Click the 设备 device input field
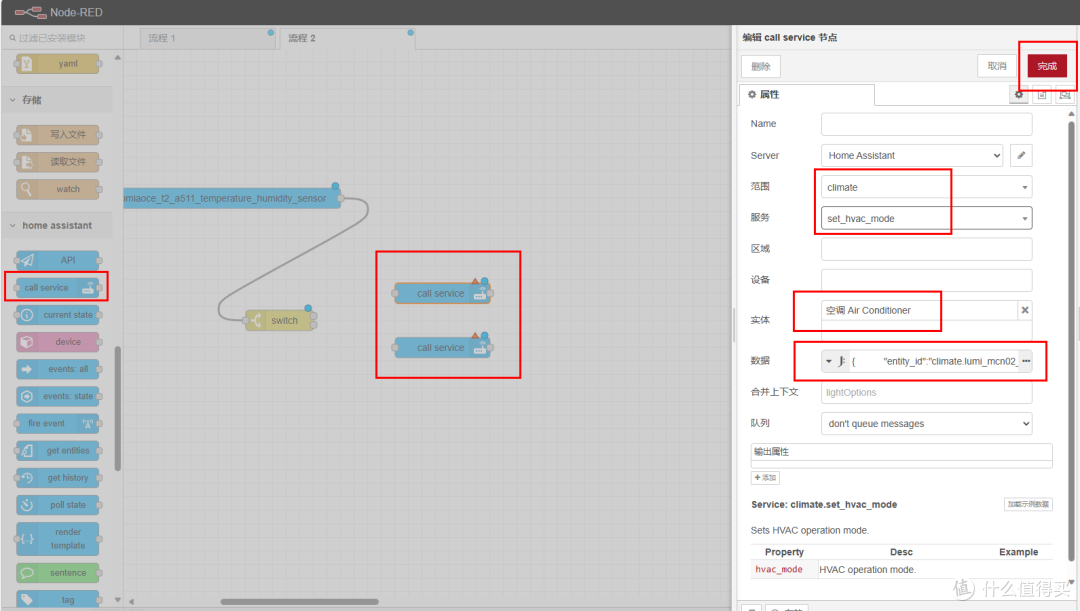 [926, 280]
